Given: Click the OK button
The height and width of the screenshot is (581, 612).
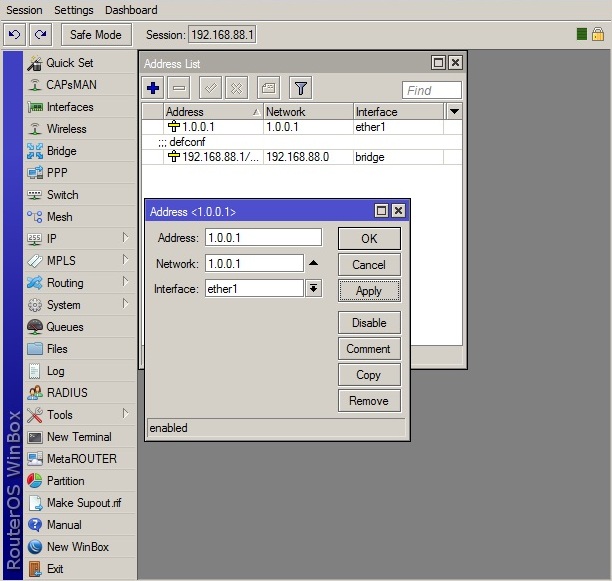Looking at the screenshot, I should [x=369, y=238].
